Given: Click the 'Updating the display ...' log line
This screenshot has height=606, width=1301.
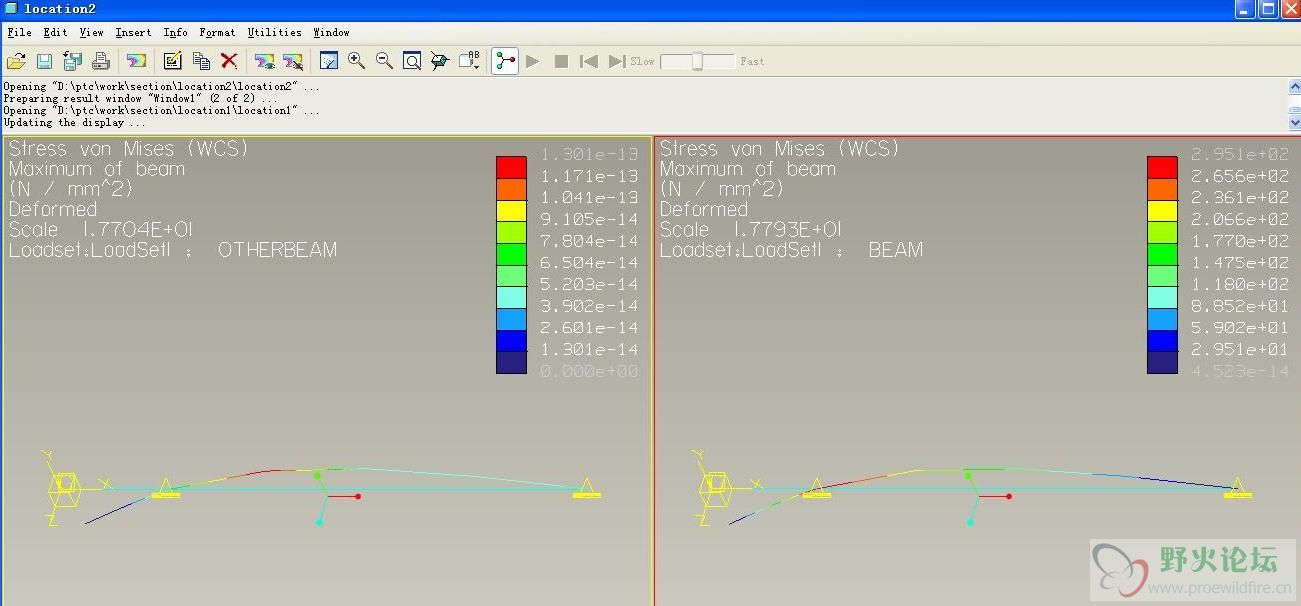Looking at the screenshot, I should [x=74, y=123].
